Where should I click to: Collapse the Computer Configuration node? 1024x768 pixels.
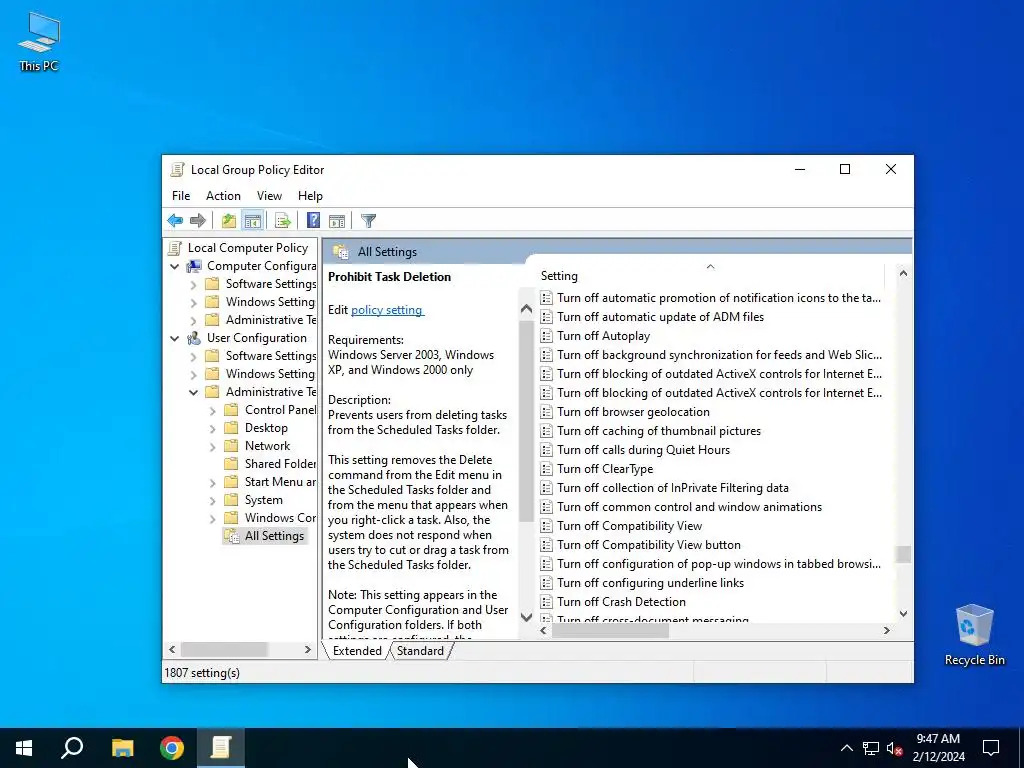click(174, 266)
